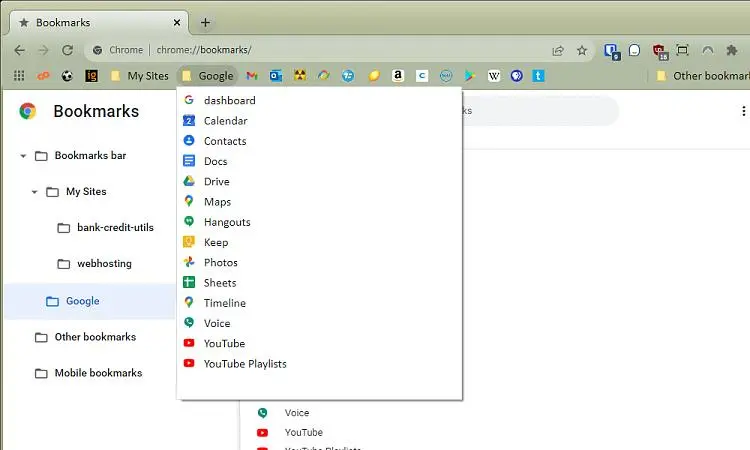The image size is (750, 450).
Task: Click the bookmarks search field
Action: (540, 110)
